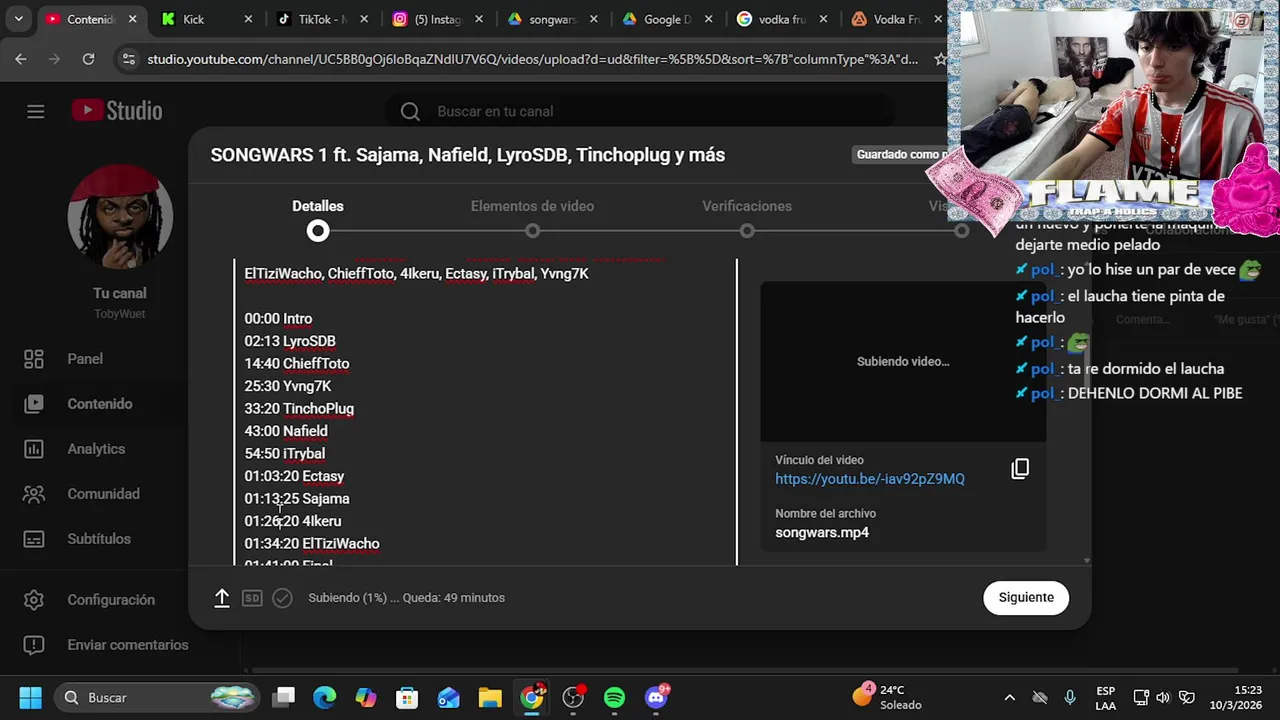
Task: Click the '43:00 Nafield' timestamp line
Action: (286, 431)
